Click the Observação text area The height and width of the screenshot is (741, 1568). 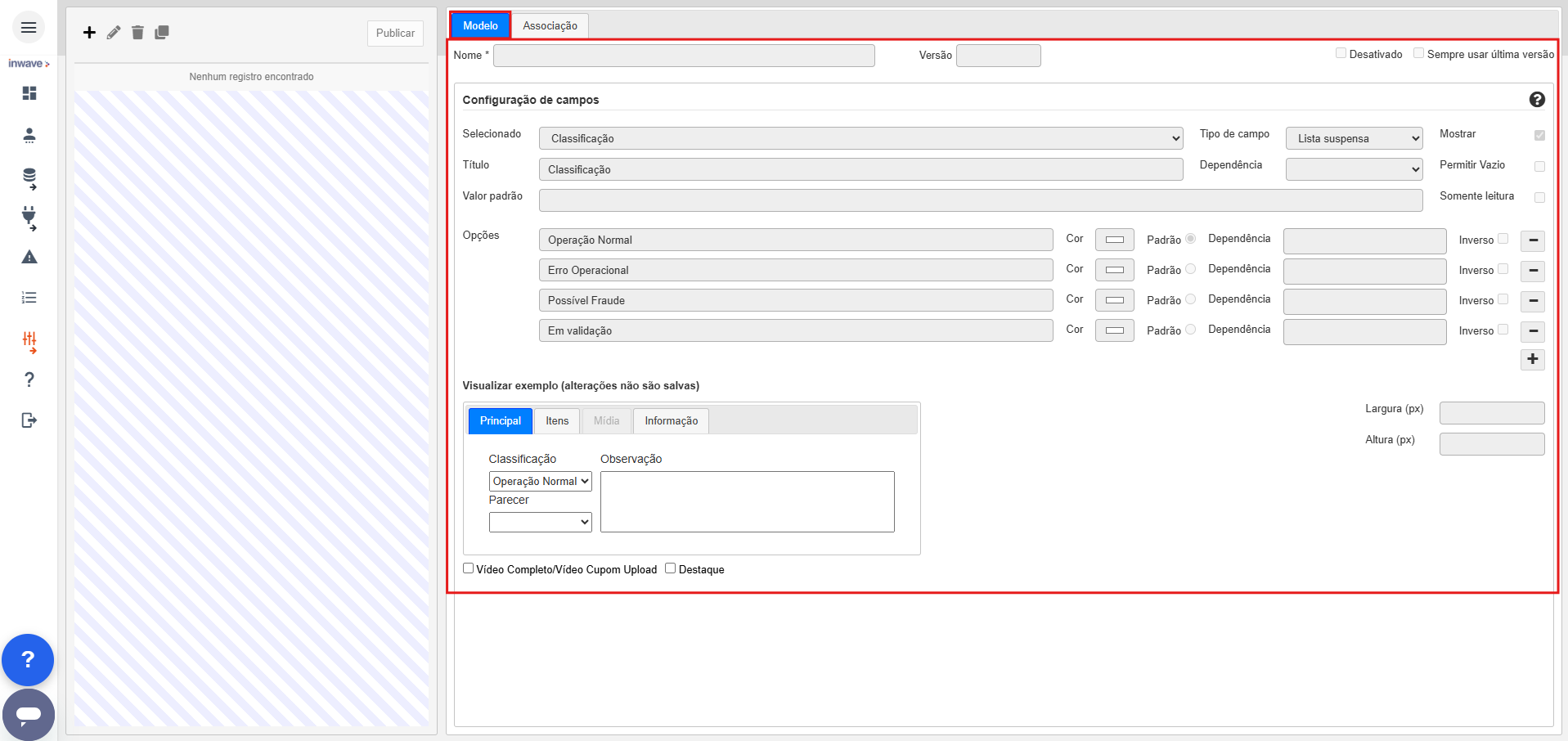click(748, 501)
